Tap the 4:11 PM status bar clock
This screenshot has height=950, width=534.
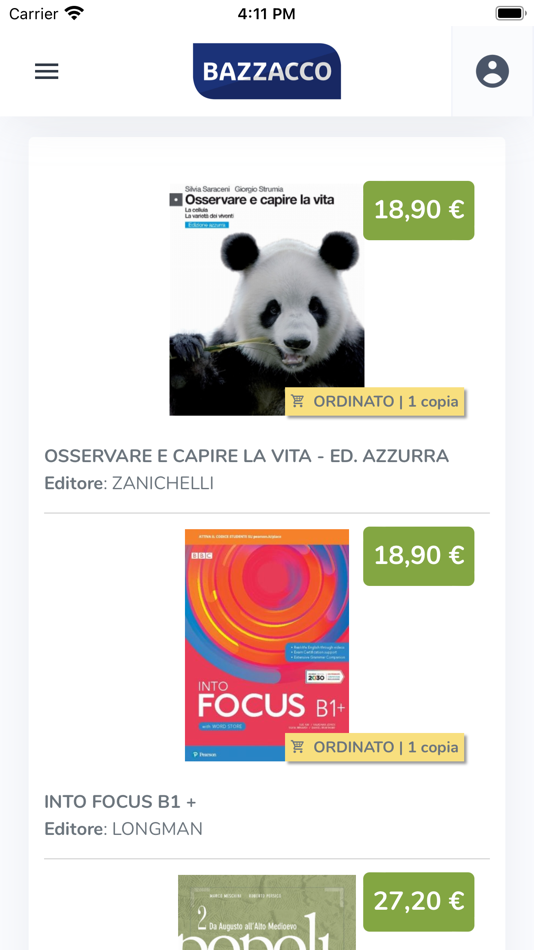[267, 14]
